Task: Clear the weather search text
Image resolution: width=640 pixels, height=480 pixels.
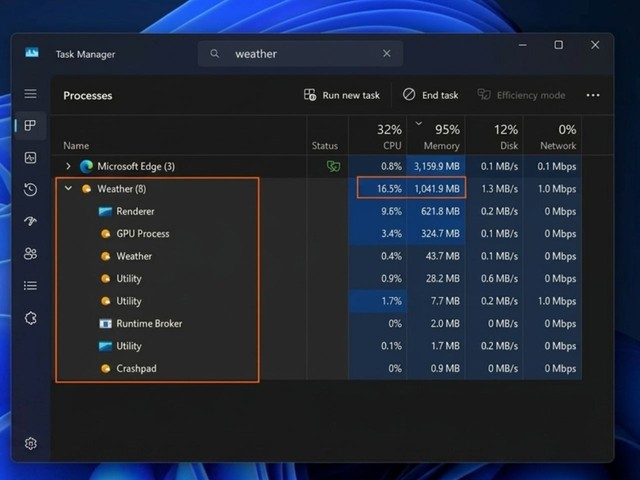Action: (x=387, y=53)
